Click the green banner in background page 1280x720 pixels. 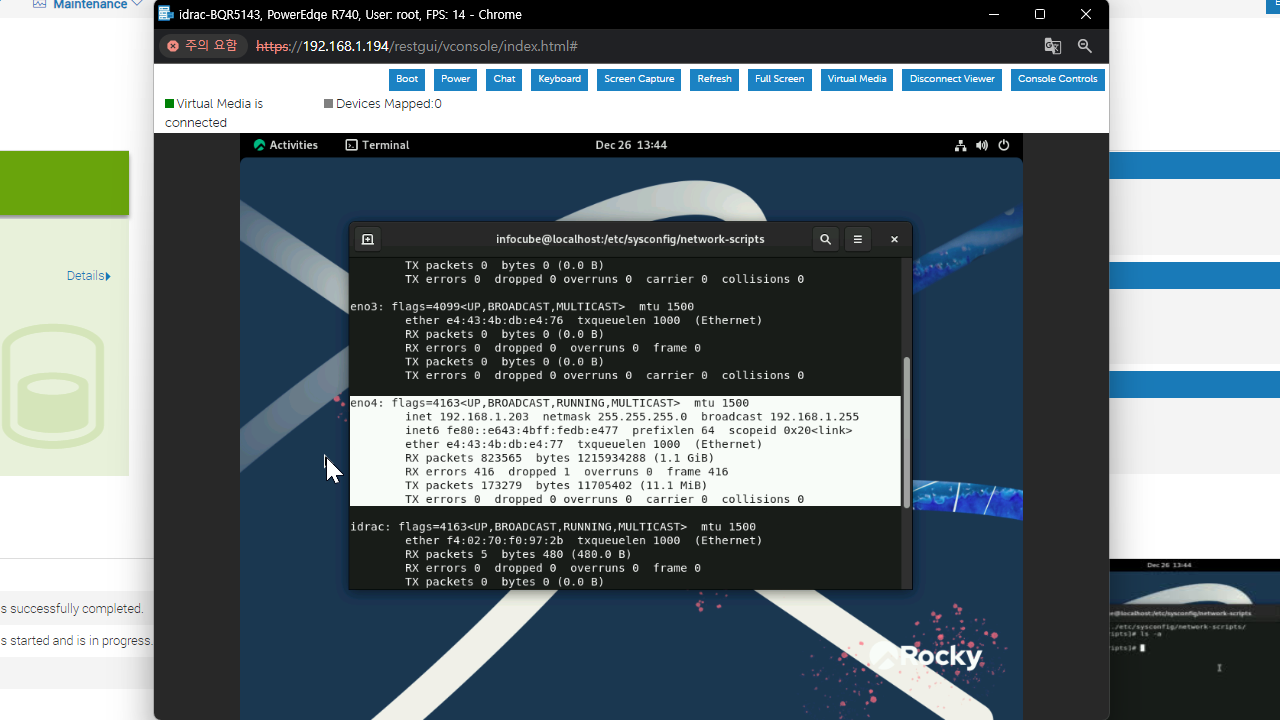64,183
